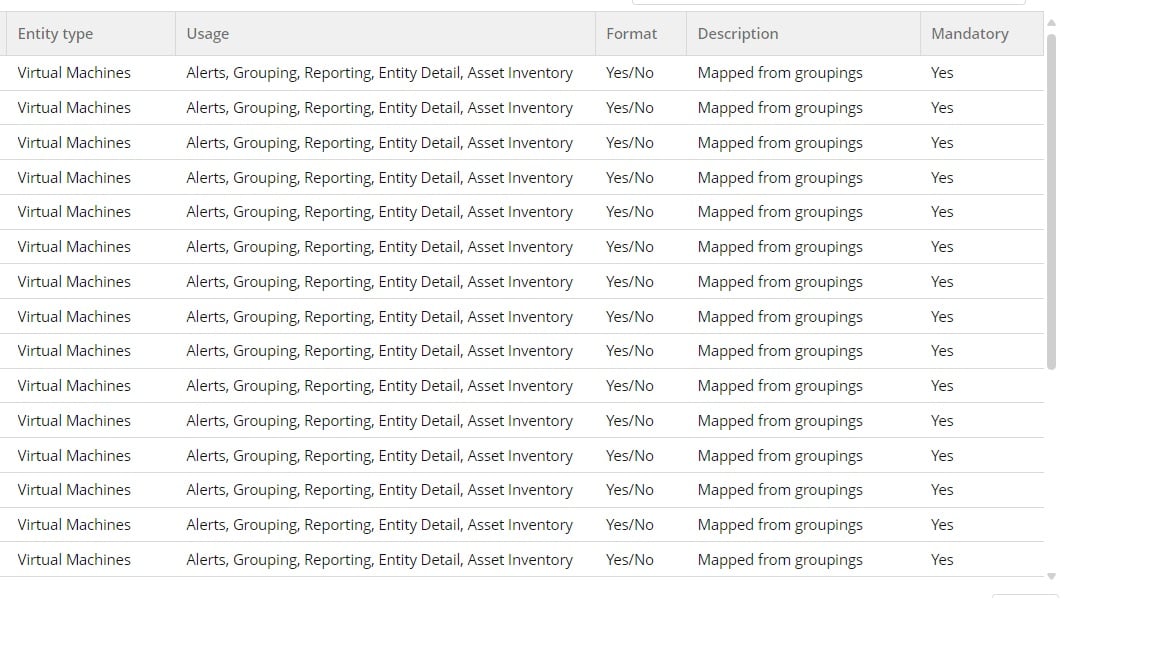Select the first Virtual Machines row
The image size is (1152, 648).
(x=522, y=73)
